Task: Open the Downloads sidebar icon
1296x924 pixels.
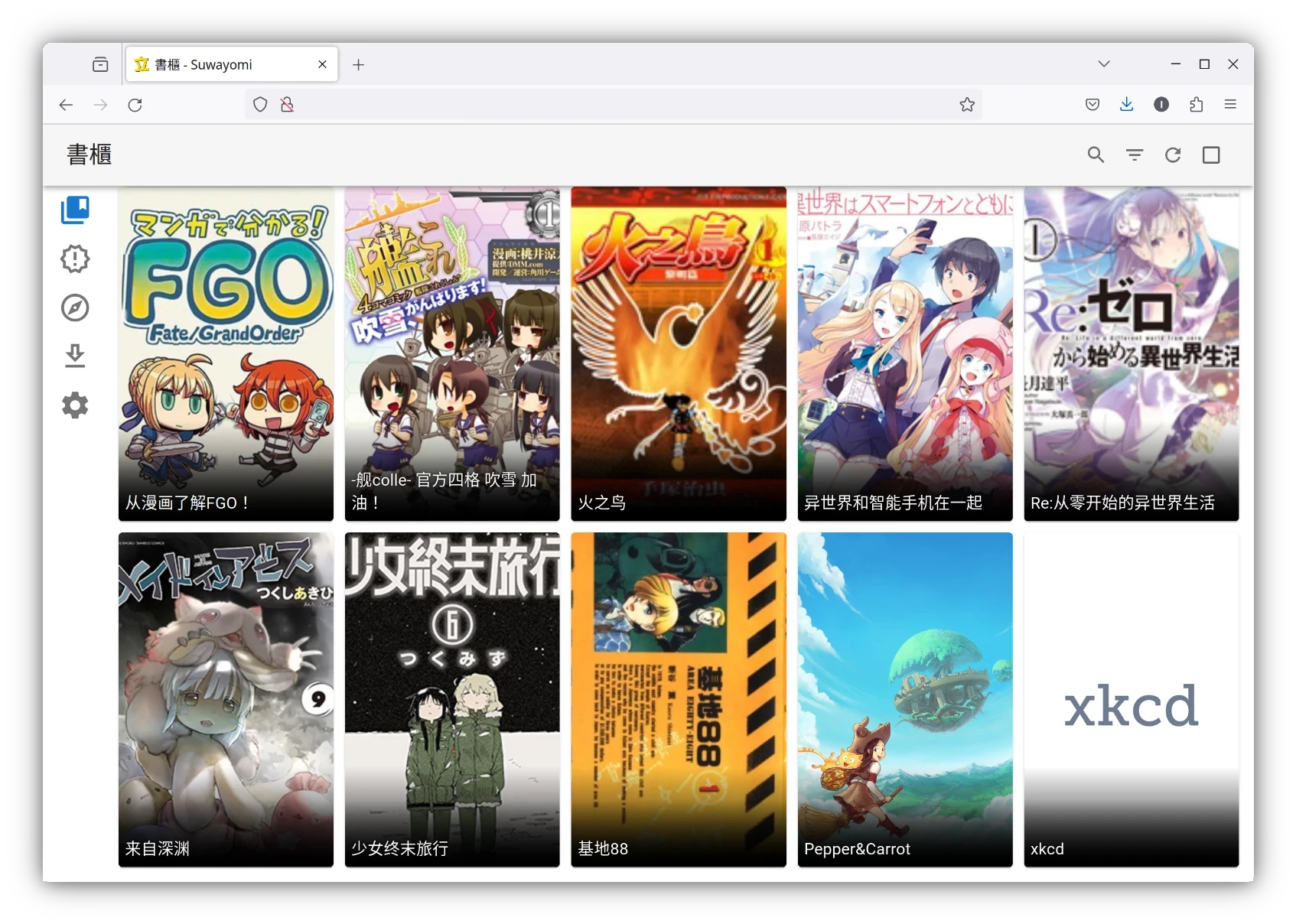Action: click(x=75, y=356)
